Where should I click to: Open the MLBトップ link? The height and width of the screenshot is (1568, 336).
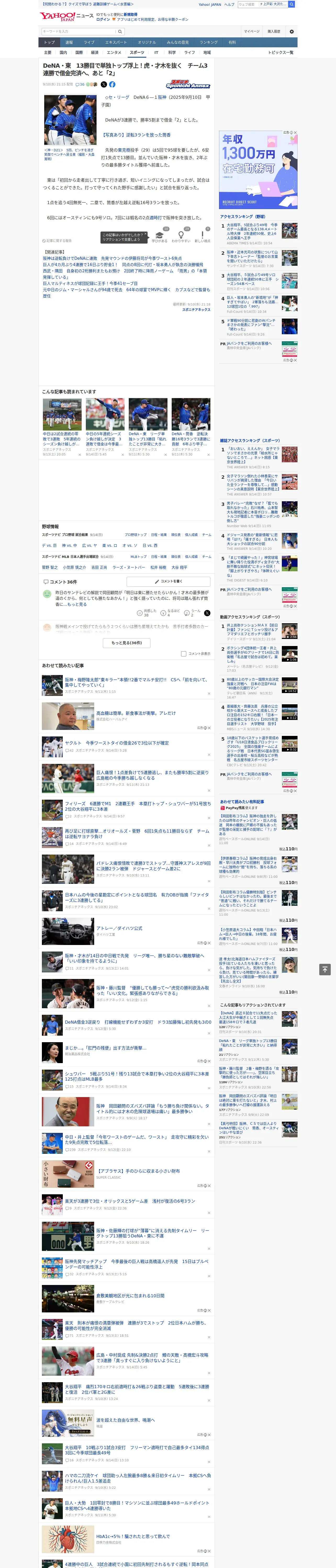[138, 556]
